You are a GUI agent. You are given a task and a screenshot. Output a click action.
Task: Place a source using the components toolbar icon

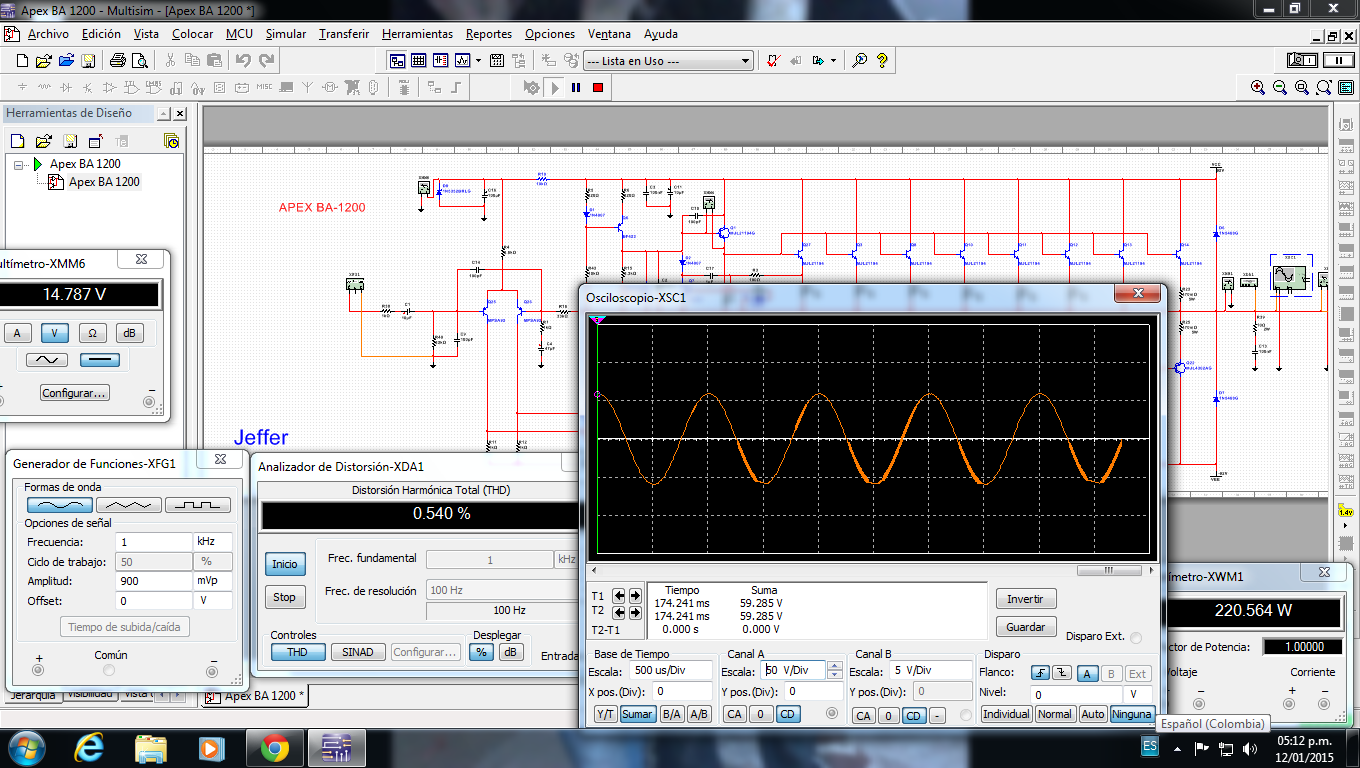[22, 87]
